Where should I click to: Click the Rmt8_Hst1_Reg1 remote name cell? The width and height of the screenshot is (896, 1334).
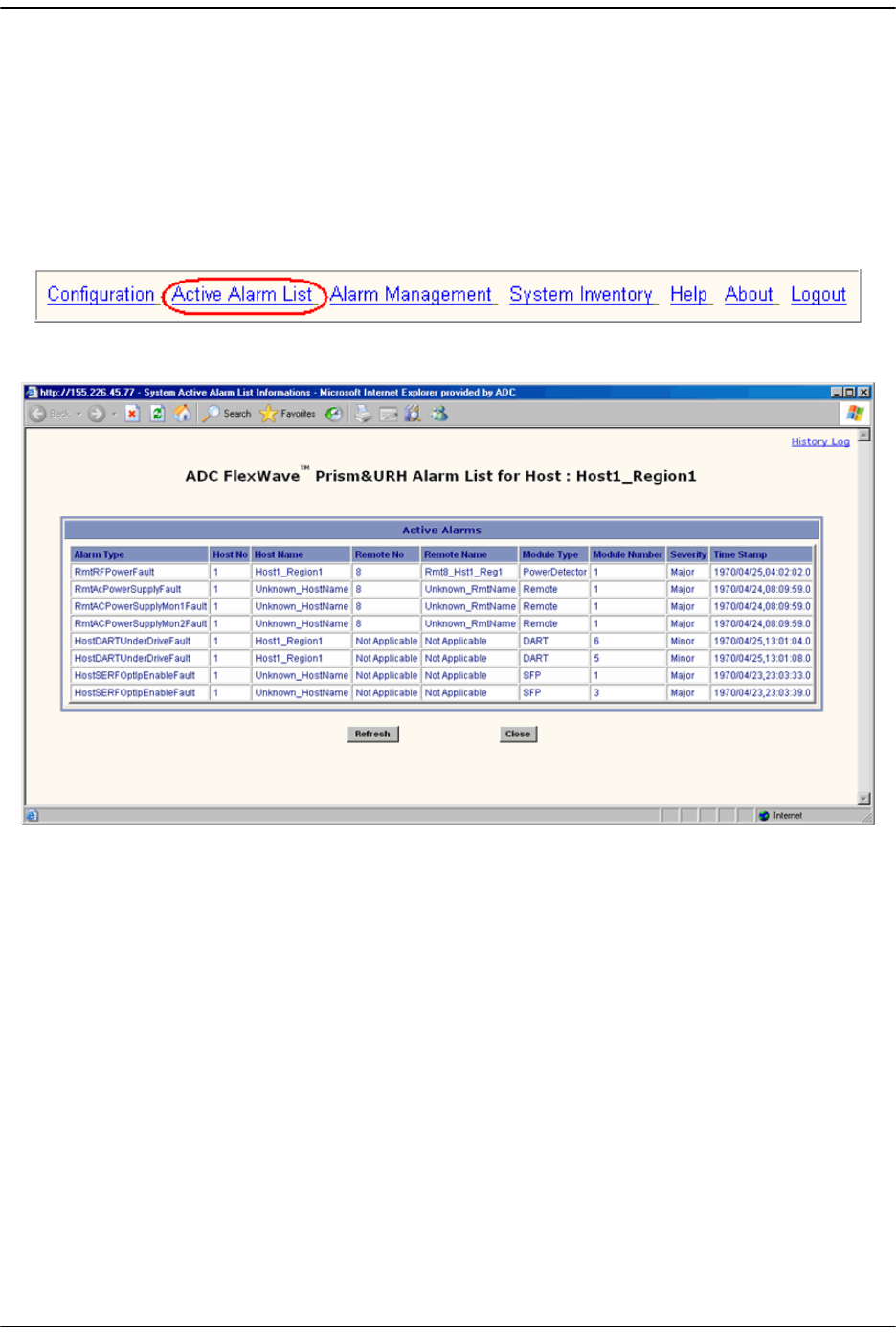[x=470, y=572]
